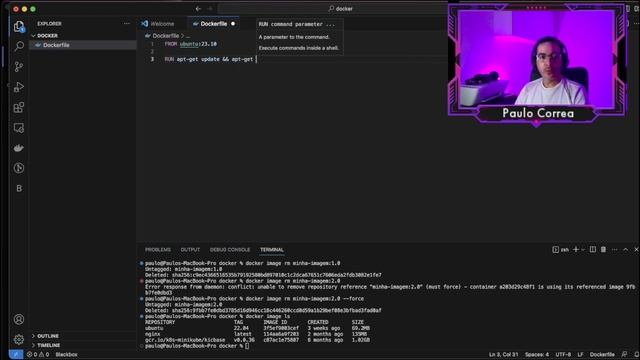Screen dimensions: 640x360
Task: Open the Accounts menu icon
Action: pos(19,319)
